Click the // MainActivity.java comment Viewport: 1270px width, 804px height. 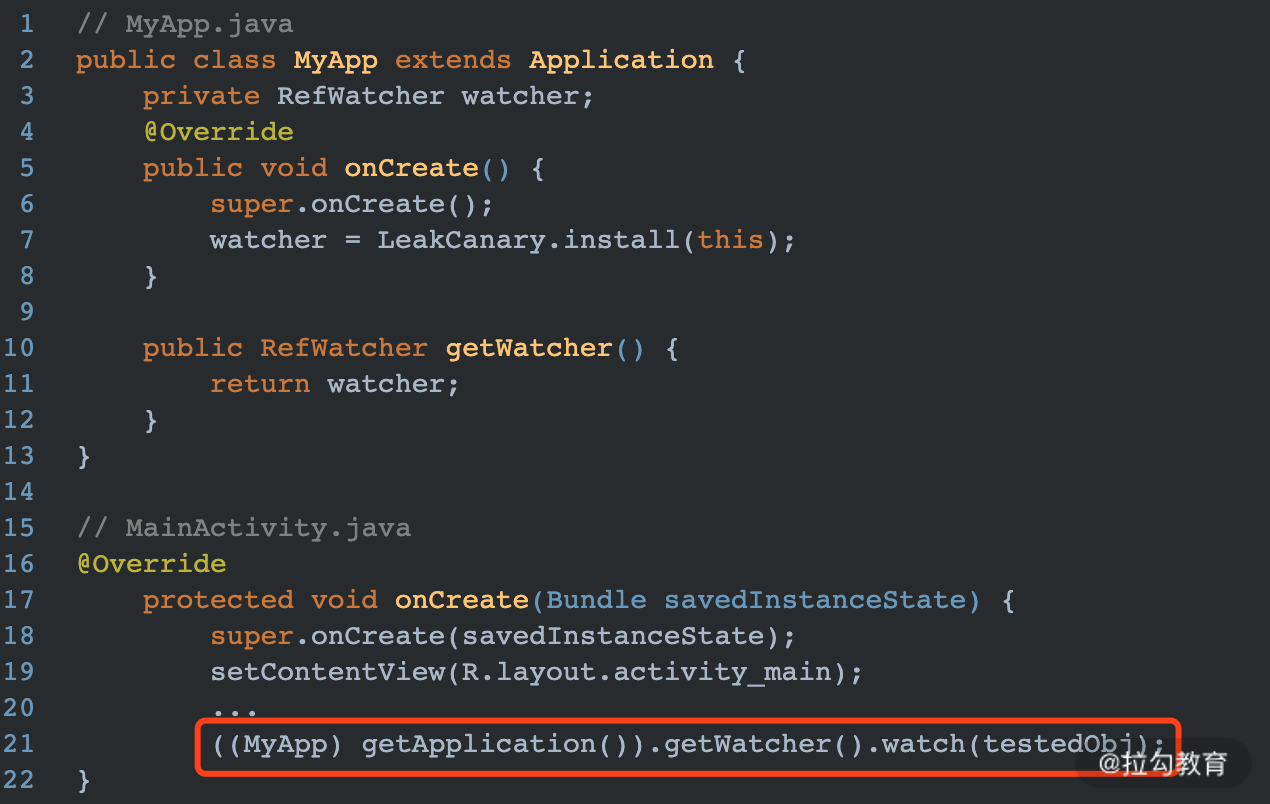pos(244,528)
